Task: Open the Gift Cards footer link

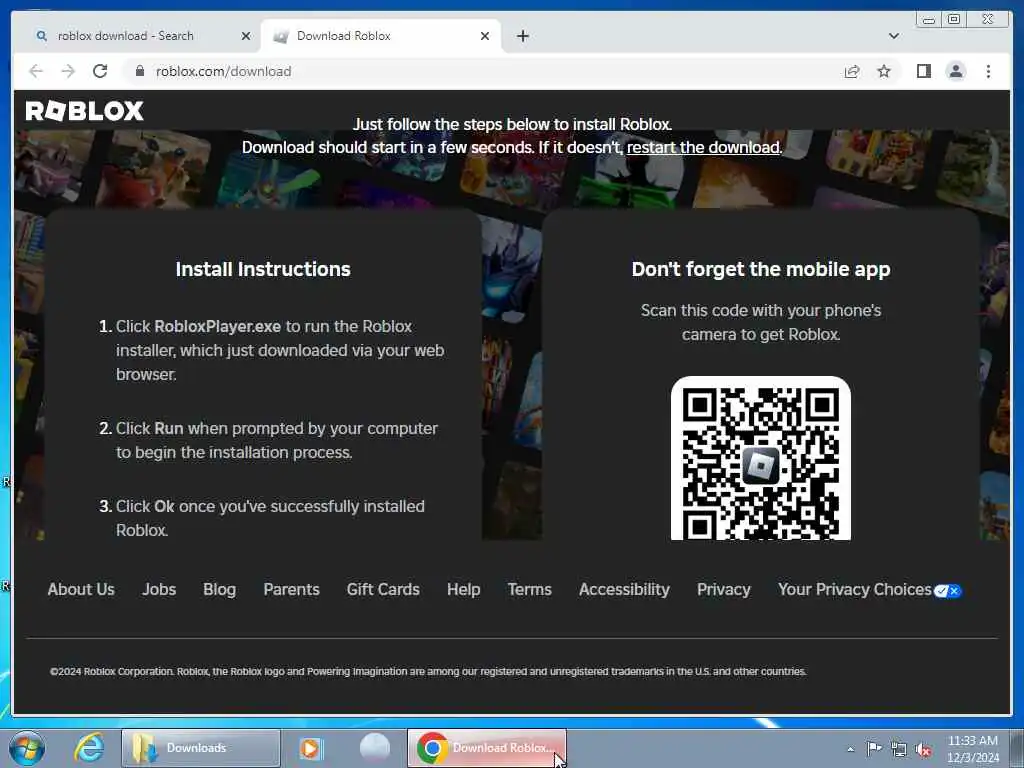Action: (383, 590)
